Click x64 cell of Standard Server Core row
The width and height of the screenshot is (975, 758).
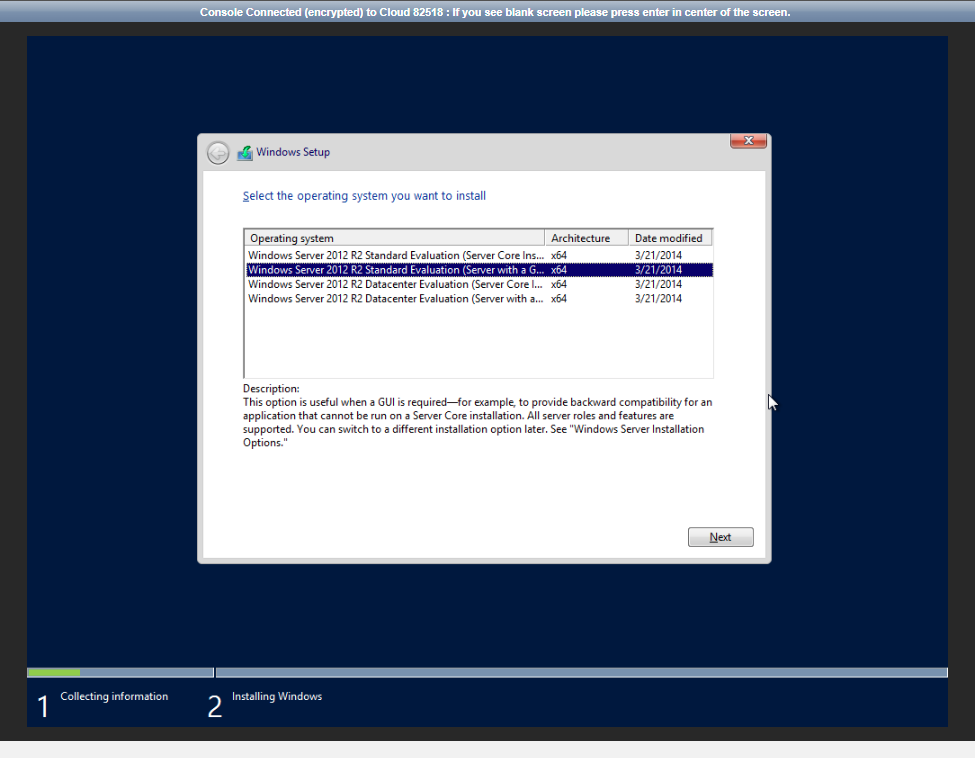pyautogui.click(x=558, y=255)
